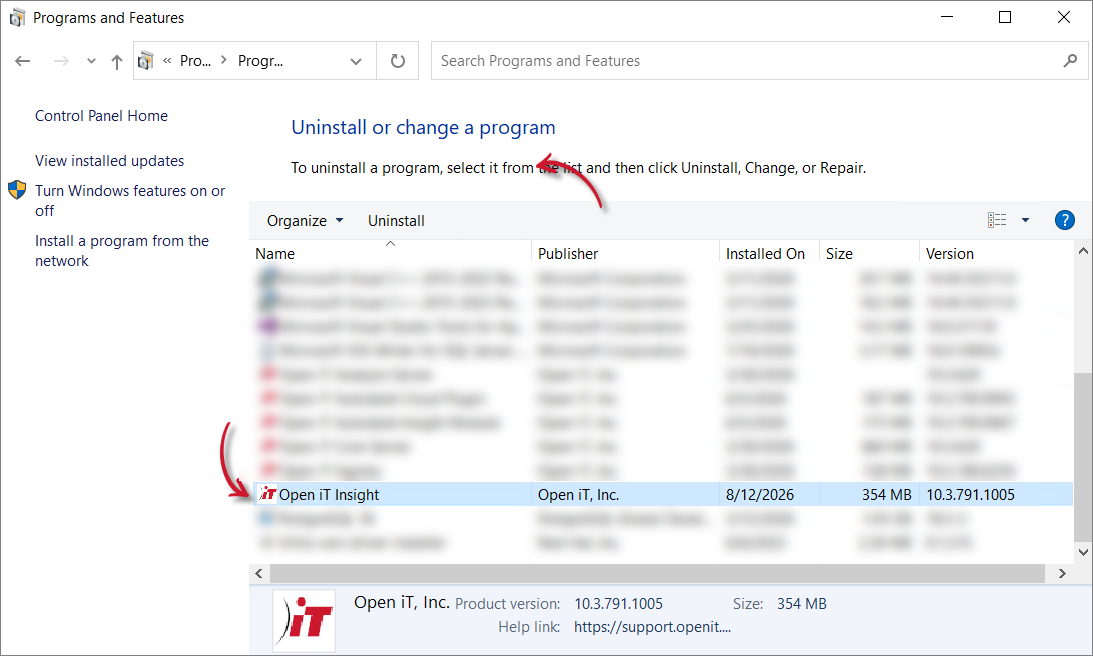Close the Programs and Features window
The height and width of the screenshot is (656, 1093).
(x=1063, y=17)
